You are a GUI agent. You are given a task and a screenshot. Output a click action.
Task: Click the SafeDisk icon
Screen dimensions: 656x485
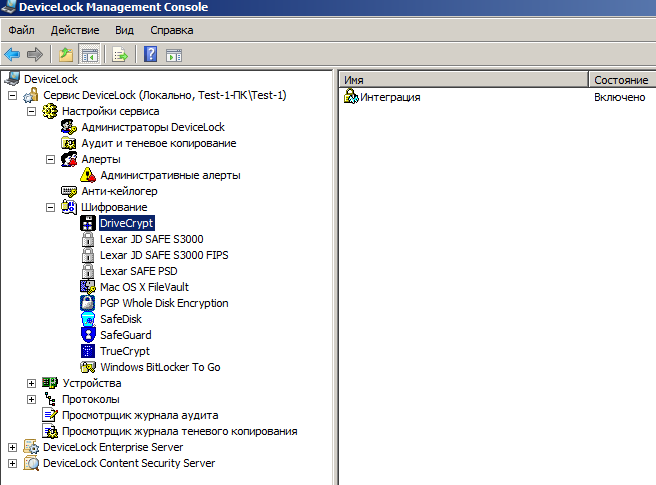[x=88, y=319]
